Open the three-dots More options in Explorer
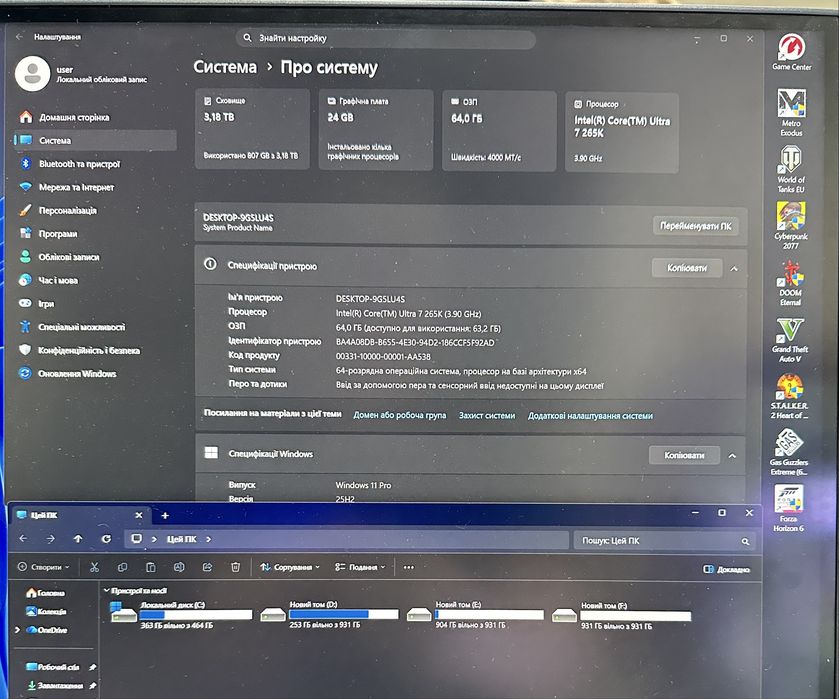This screenshot has height=699, width=839. click(x=409, y=567)
